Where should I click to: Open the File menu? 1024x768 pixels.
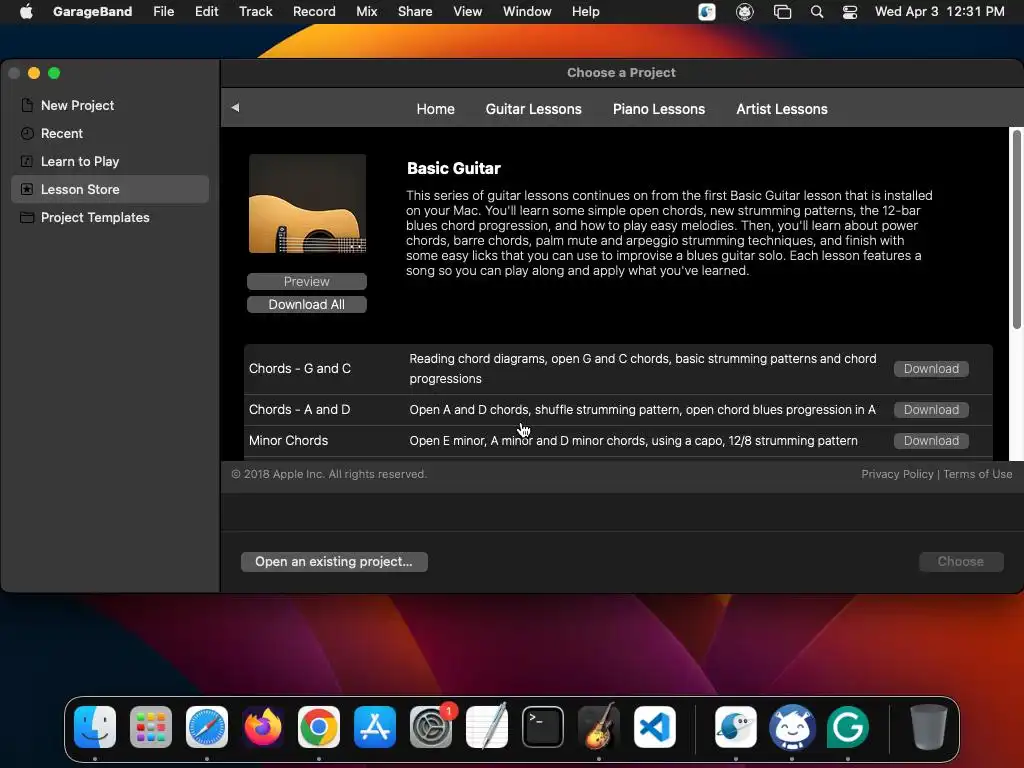click(163, 12)
